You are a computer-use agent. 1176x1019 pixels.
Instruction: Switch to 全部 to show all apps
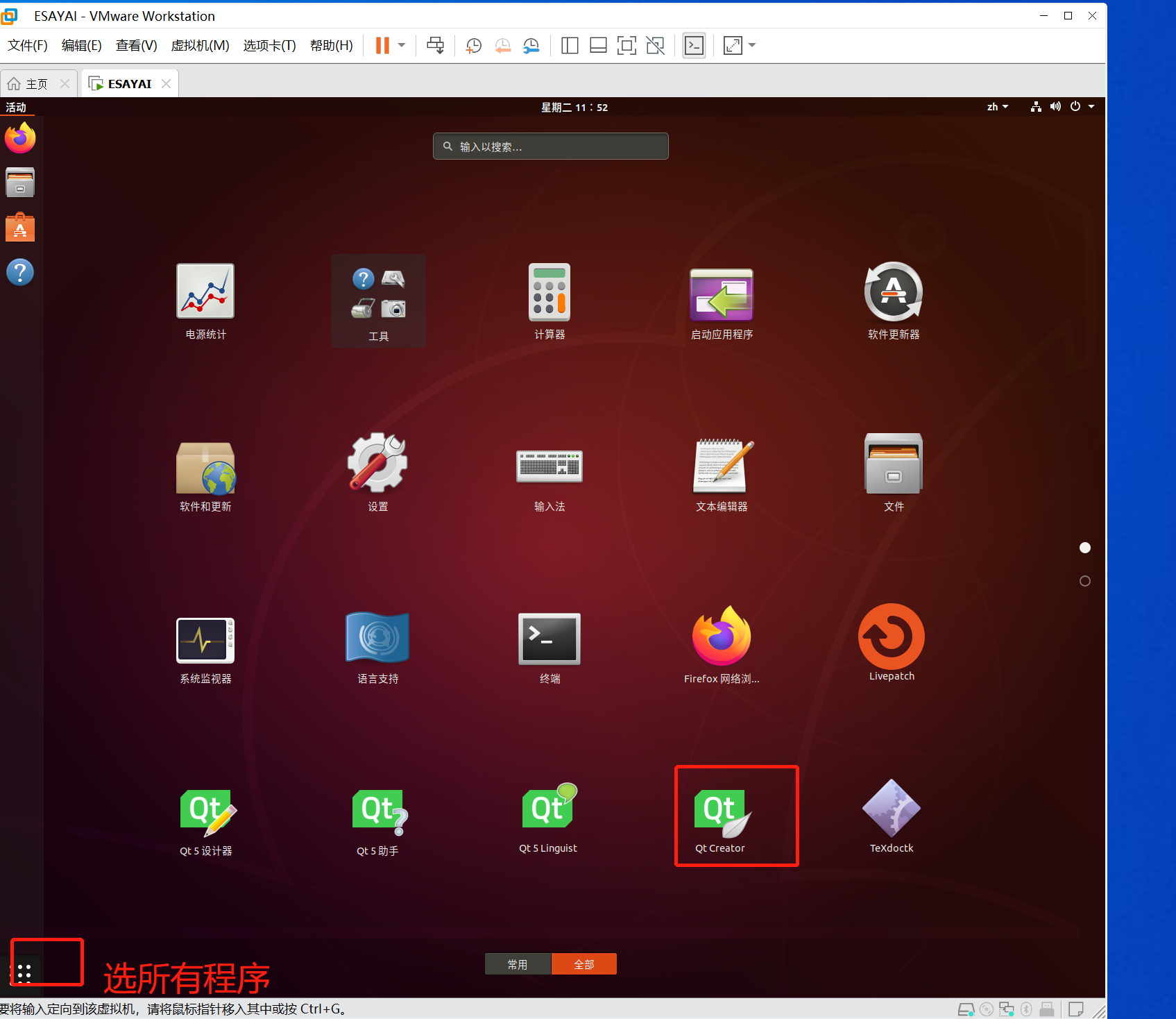coord(583,963)
